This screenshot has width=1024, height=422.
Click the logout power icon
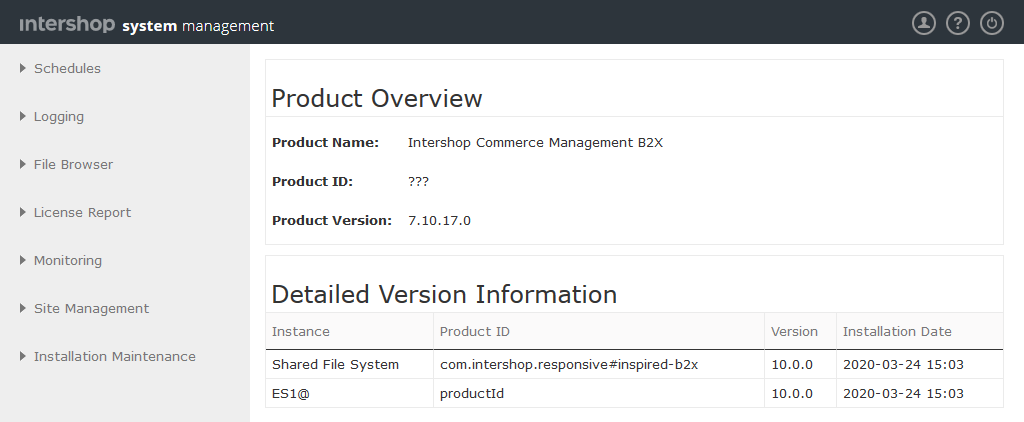click(x=991, y=24)
